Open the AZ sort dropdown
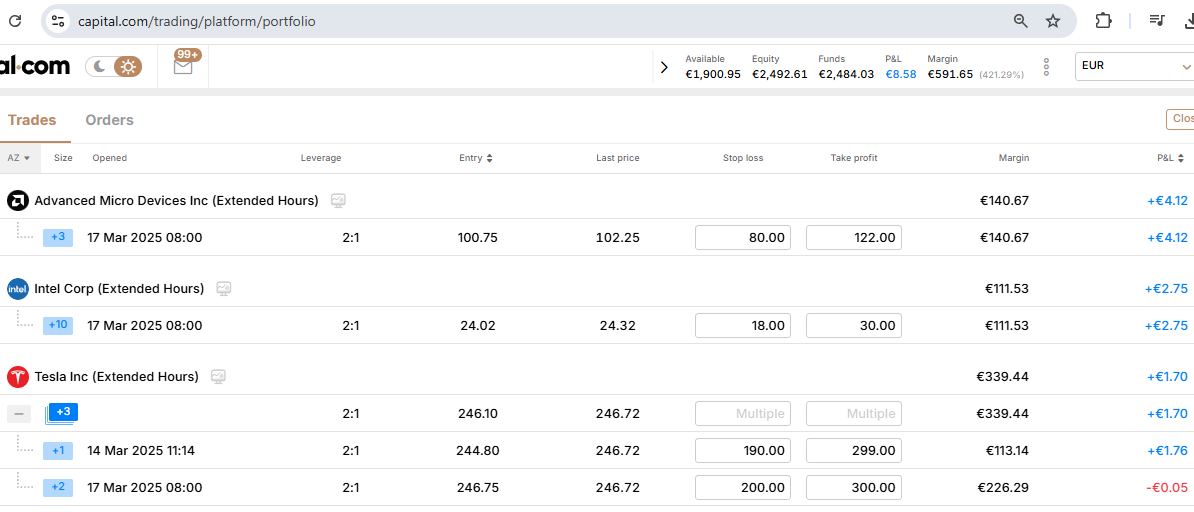 19,158
